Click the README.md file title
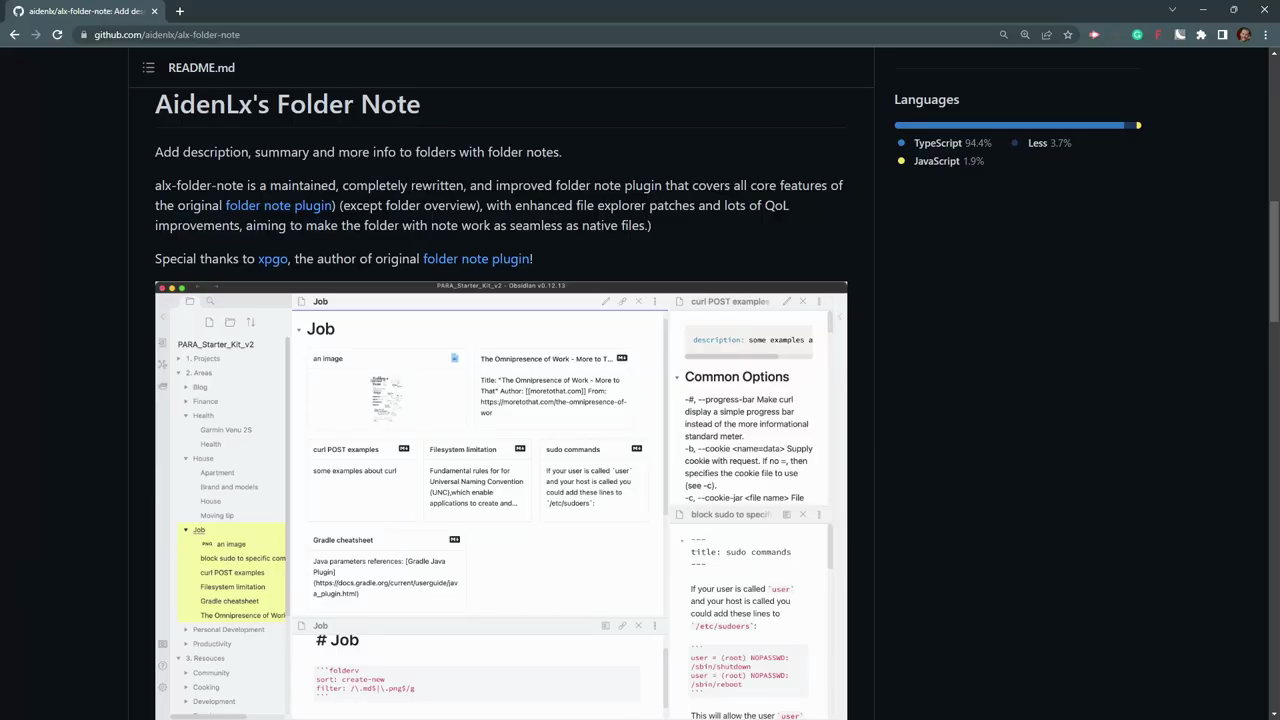 click(201, 68)
